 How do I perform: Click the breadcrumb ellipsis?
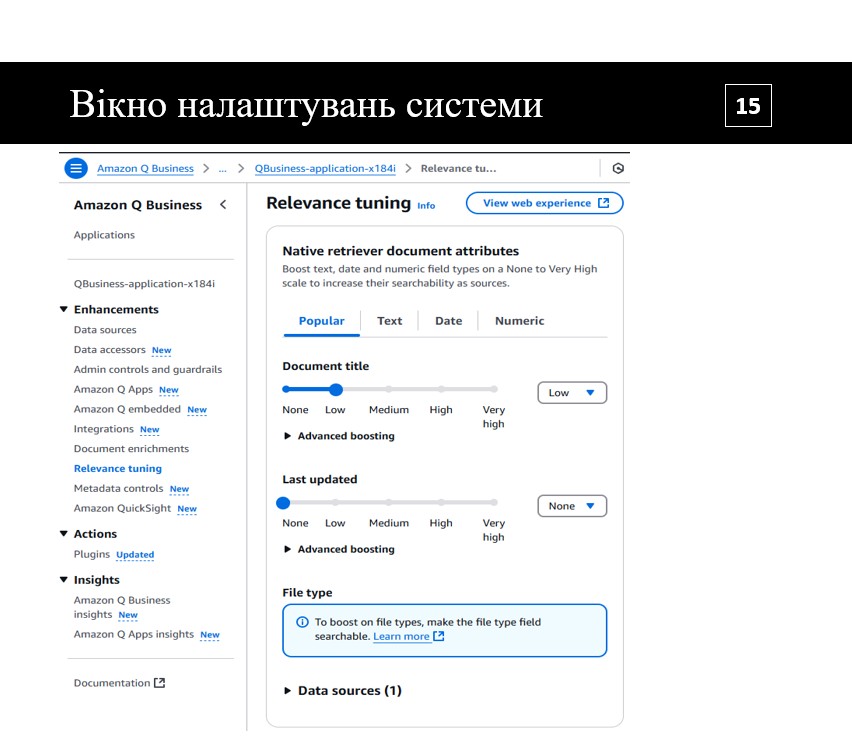pos(223,168)
